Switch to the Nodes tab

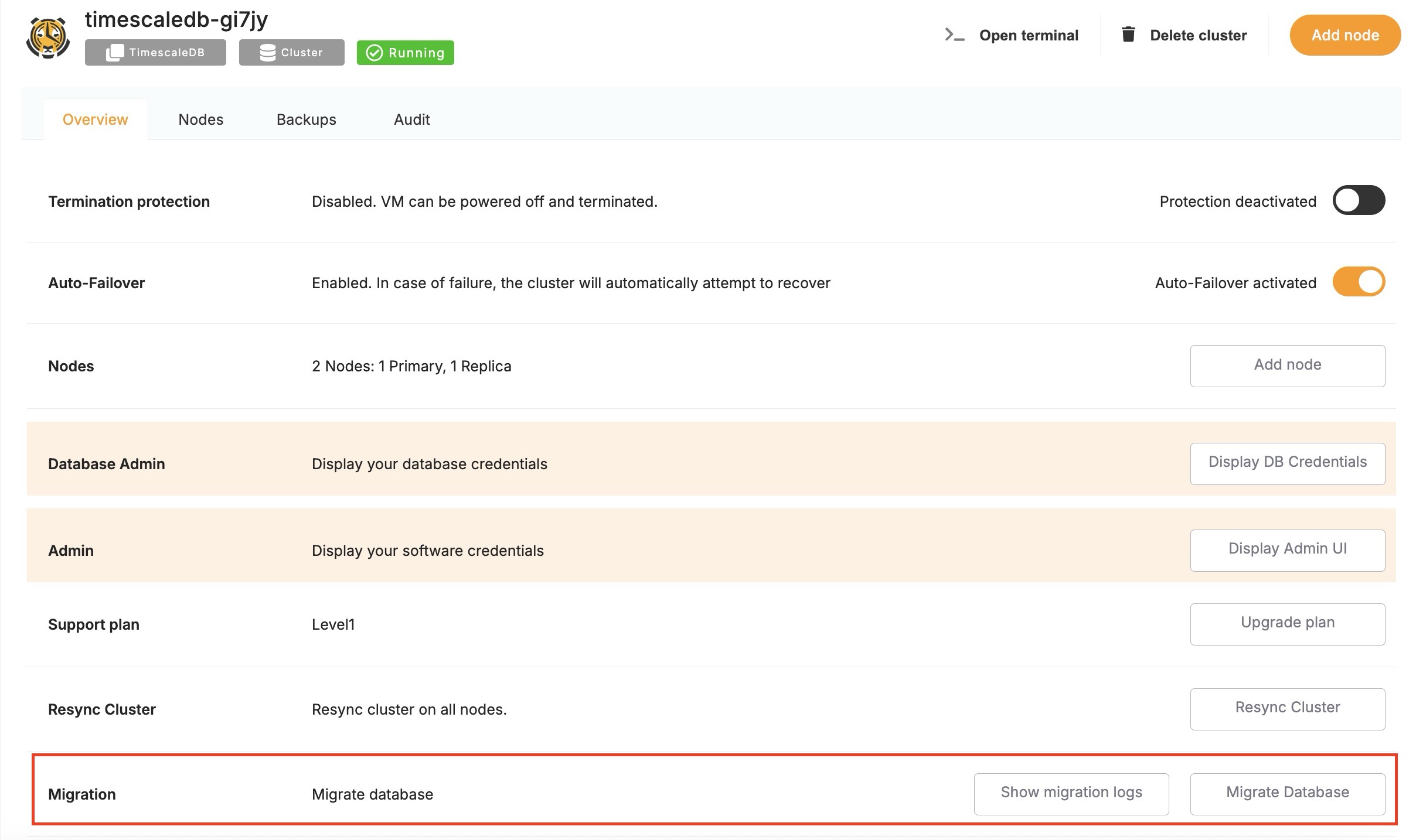(x=200, y=119)
